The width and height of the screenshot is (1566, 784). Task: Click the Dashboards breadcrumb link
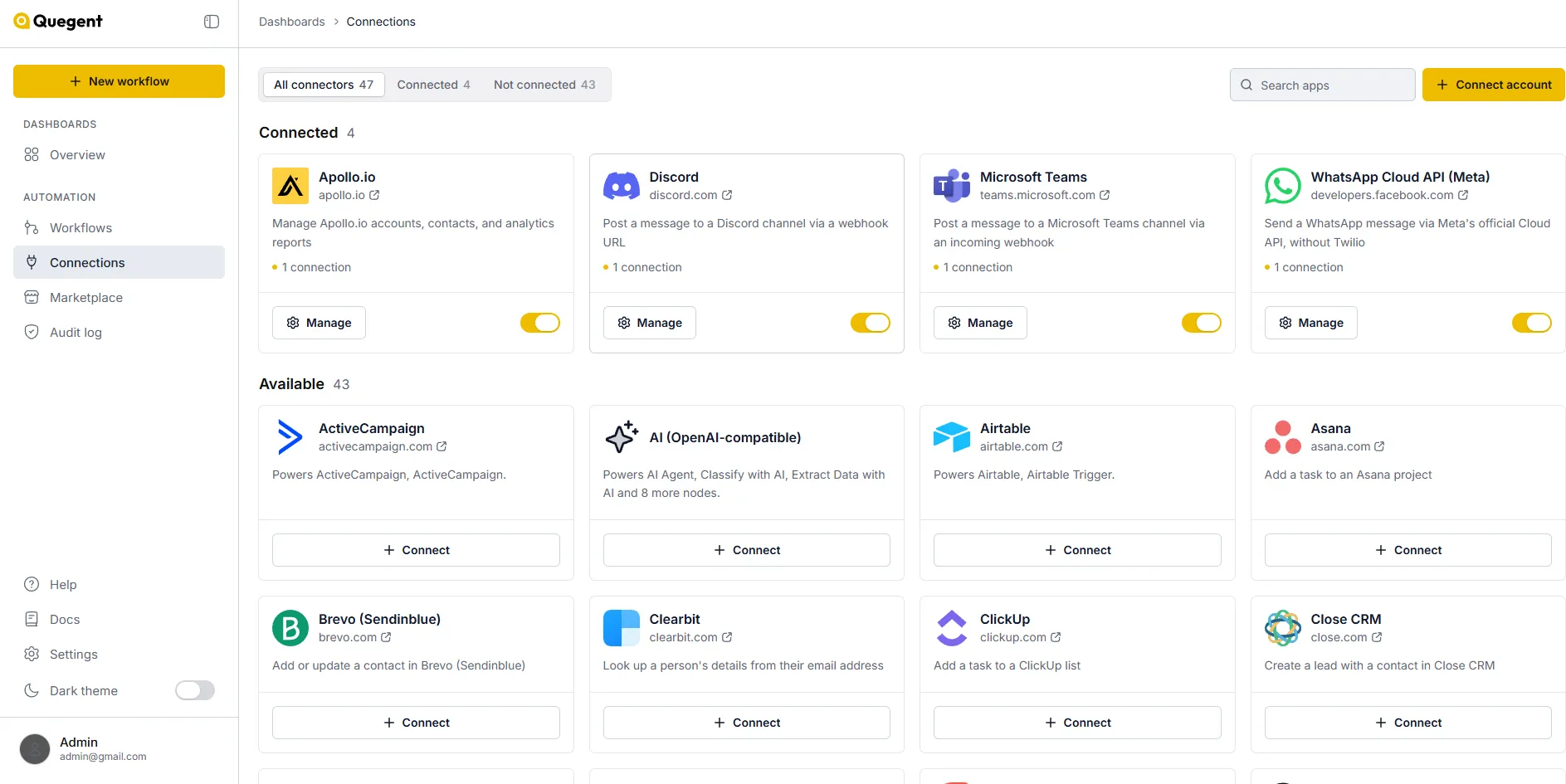pos(292,22)
